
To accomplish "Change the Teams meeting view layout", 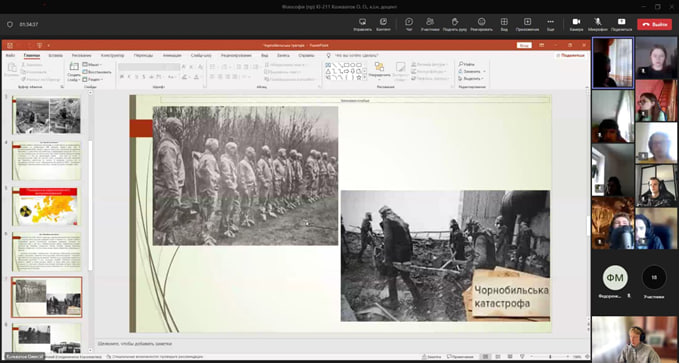I will coord(504,24).
